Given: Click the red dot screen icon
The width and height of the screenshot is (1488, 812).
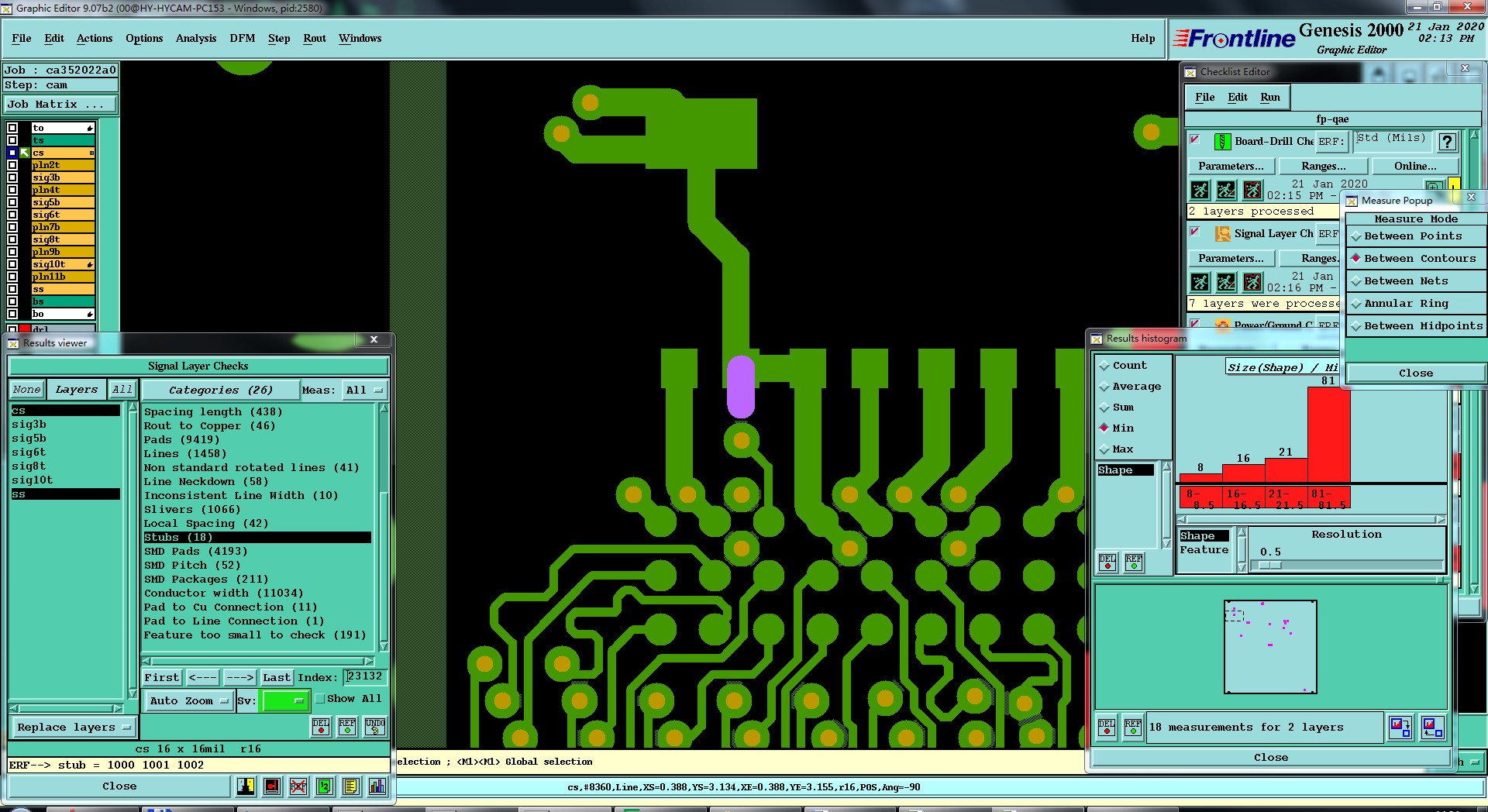Looking at the screenshot, I should [x=272, y=786].
